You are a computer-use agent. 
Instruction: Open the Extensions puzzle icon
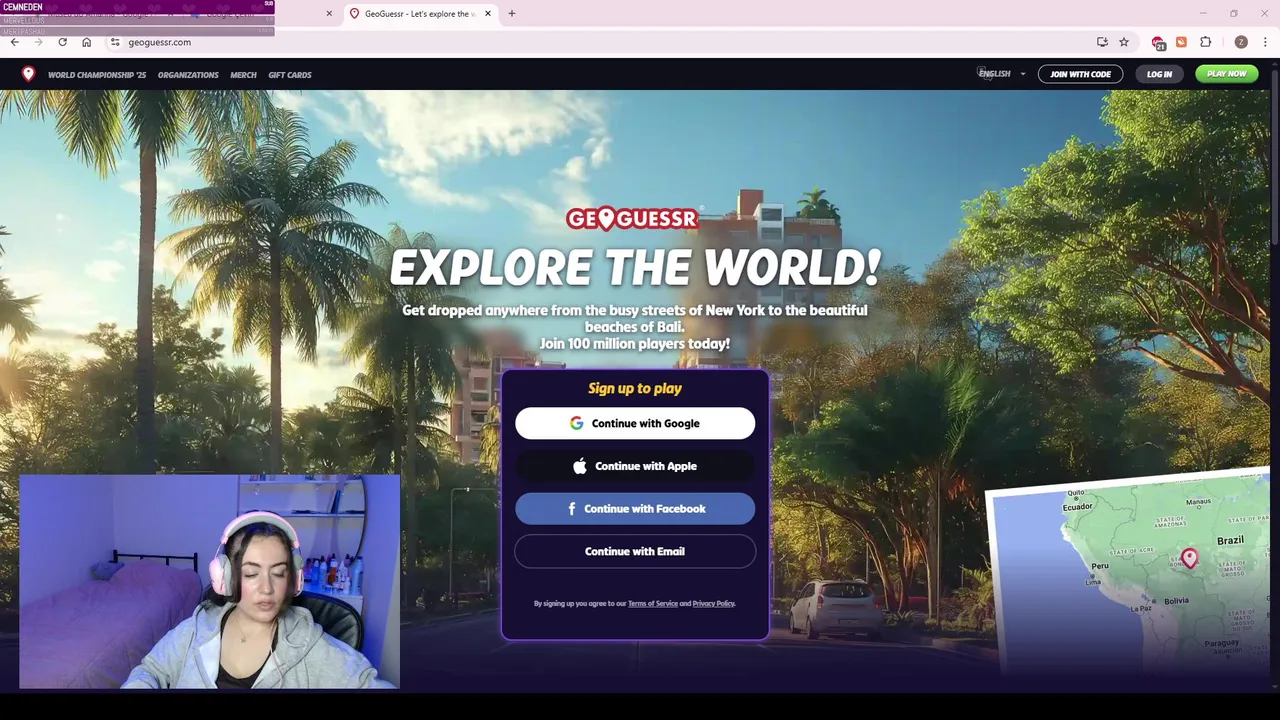pyautogui.click(x=1205, y=42)
